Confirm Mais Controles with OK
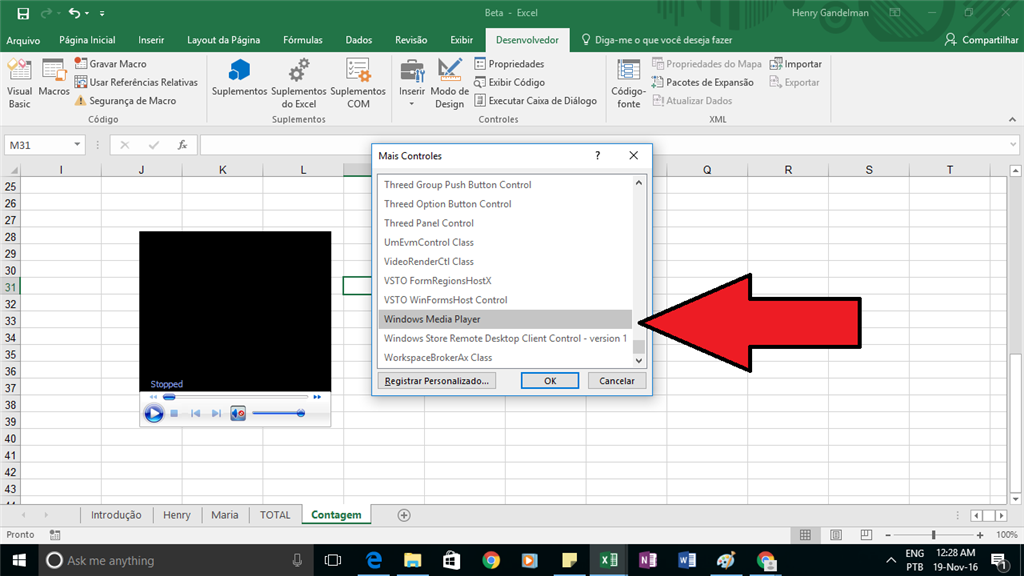The width and height of the screenshot is (1024, 576). [x=550, y=381]
